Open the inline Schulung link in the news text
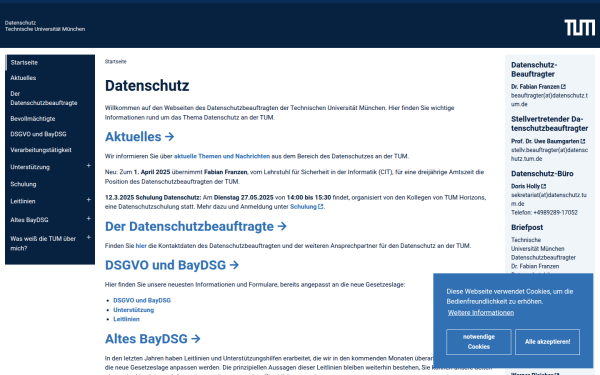600x375 pixels. click(303, 207)
